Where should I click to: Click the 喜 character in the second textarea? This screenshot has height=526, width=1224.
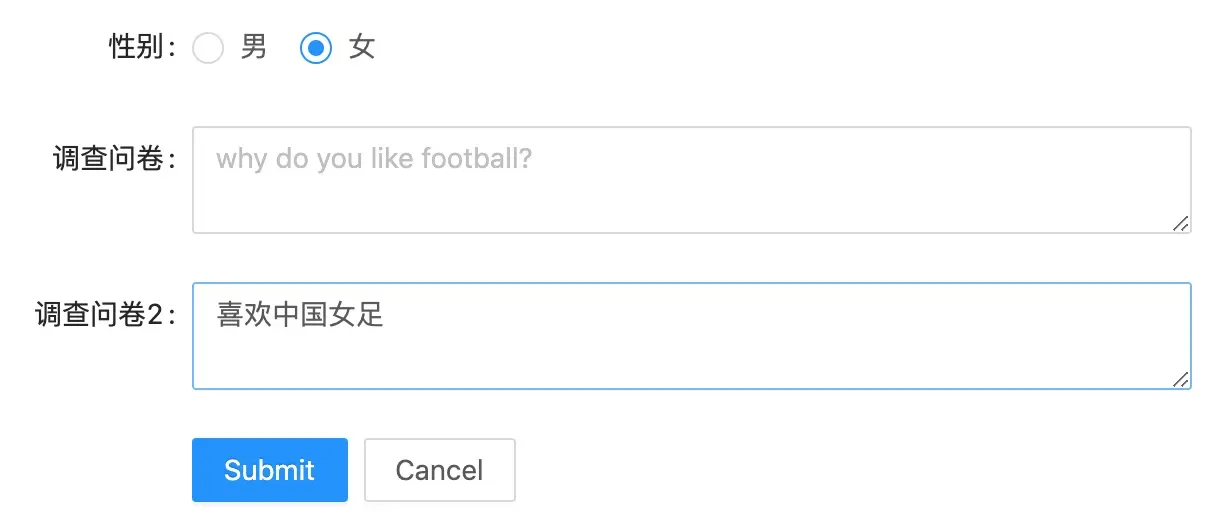tap(231, 316)
